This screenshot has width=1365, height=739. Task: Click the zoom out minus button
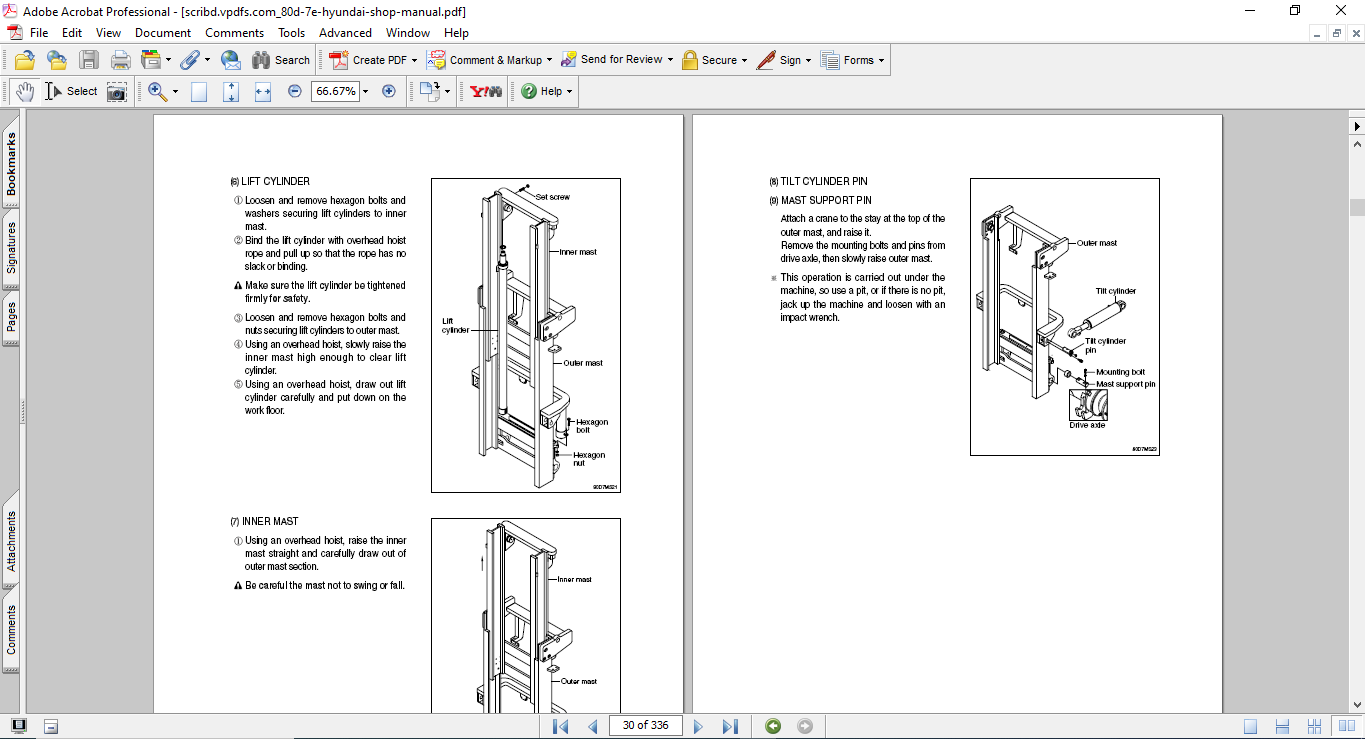click(x=295, y=91)
